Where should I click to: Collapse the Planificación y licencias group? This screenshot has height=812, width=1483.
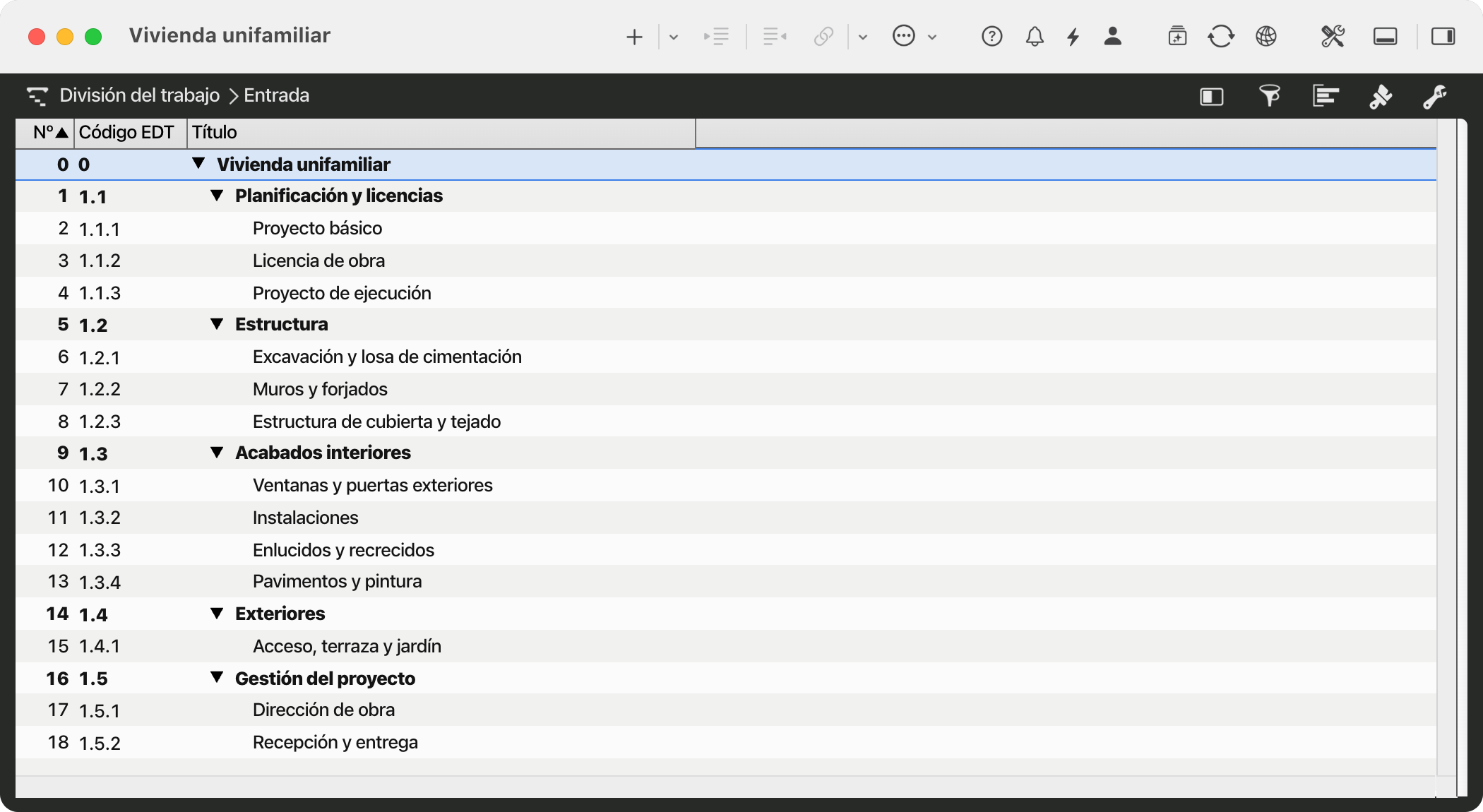click(217, 196)
